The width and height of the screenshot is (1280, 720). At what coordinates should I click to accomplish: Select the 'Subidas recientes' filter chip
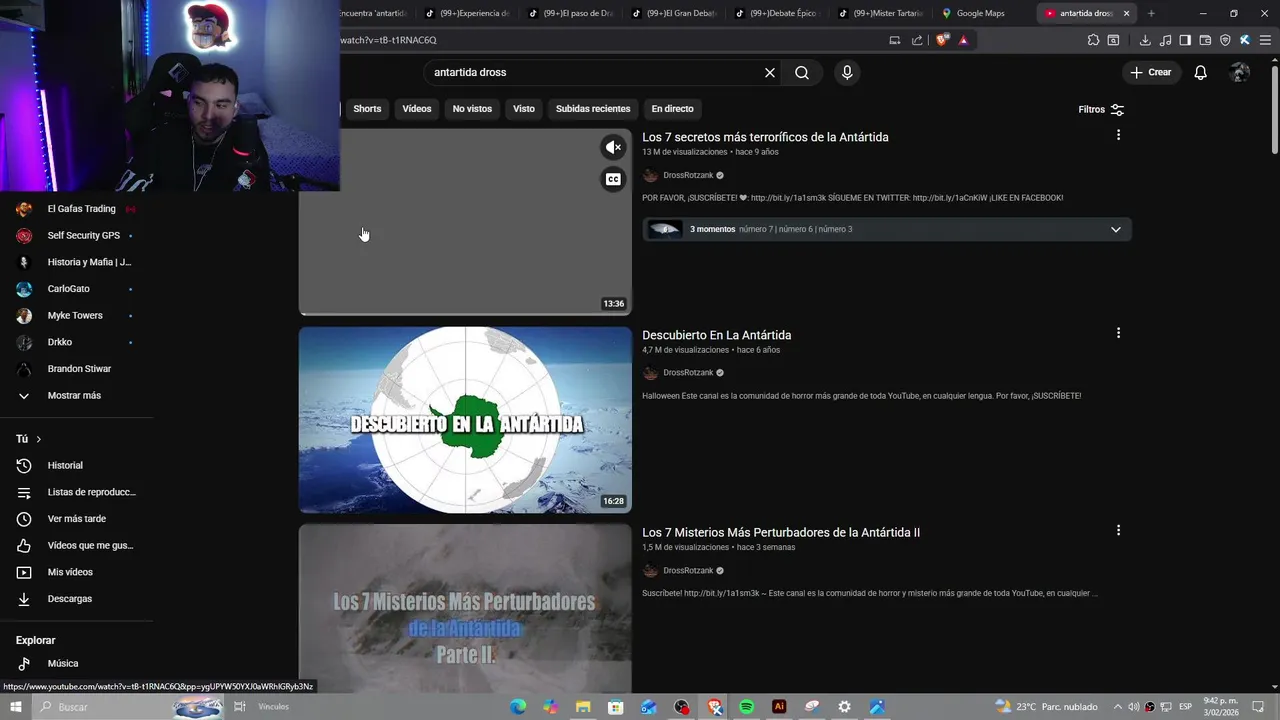tap(593, 109)
